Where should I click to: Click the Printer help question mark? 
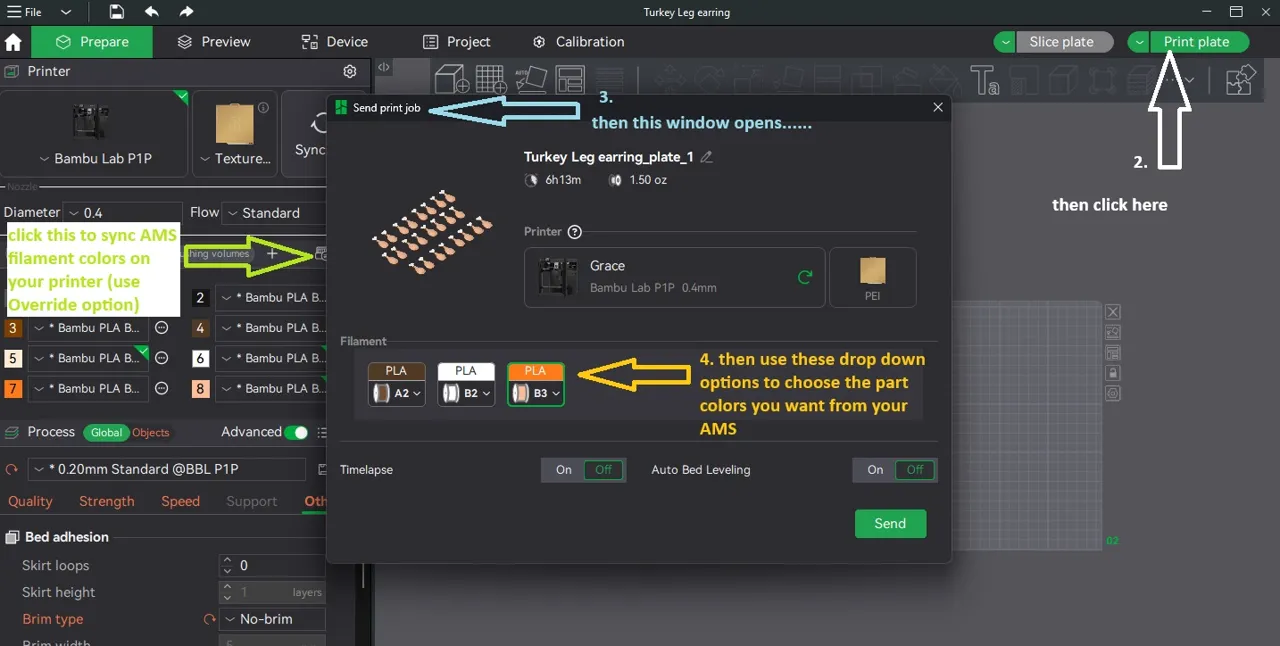click(x=574, y=232)
